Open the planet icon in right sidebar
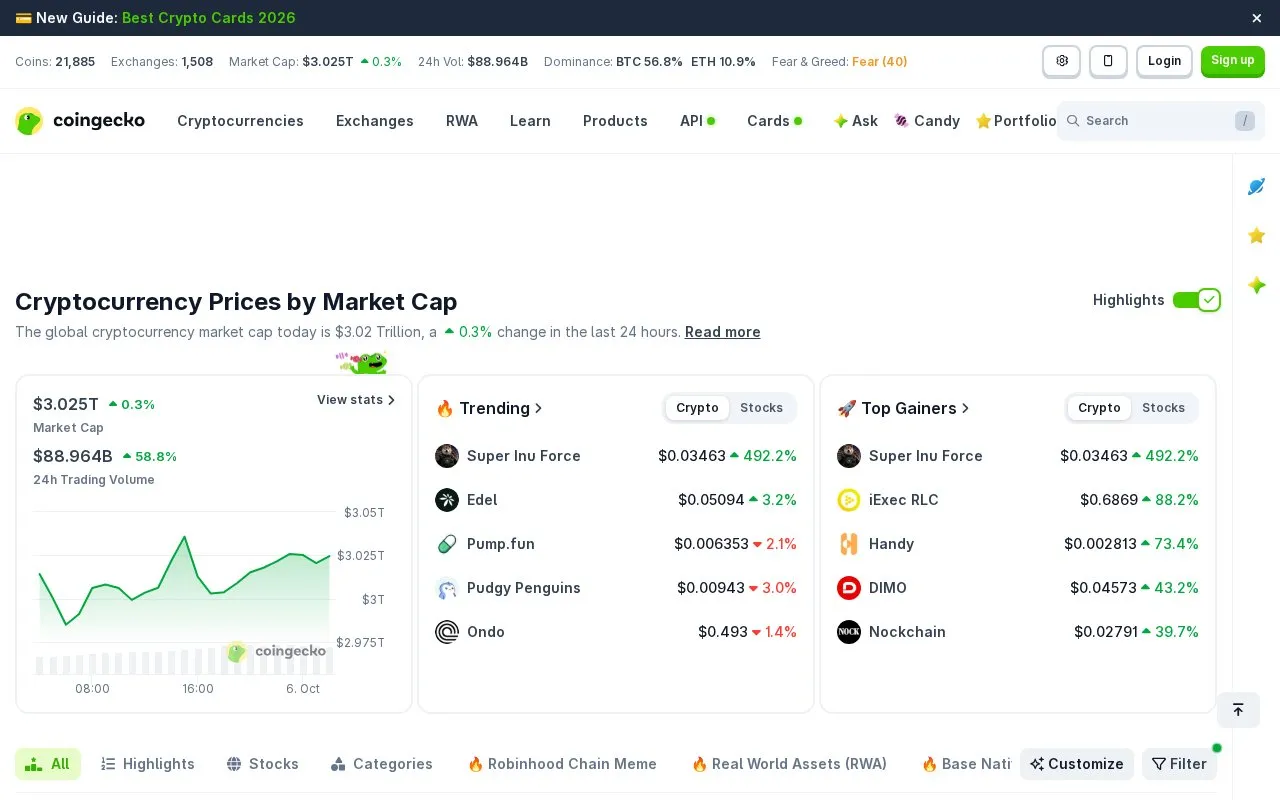Viewport: 1280px width, 800px height. click(x=1257, y=186)
